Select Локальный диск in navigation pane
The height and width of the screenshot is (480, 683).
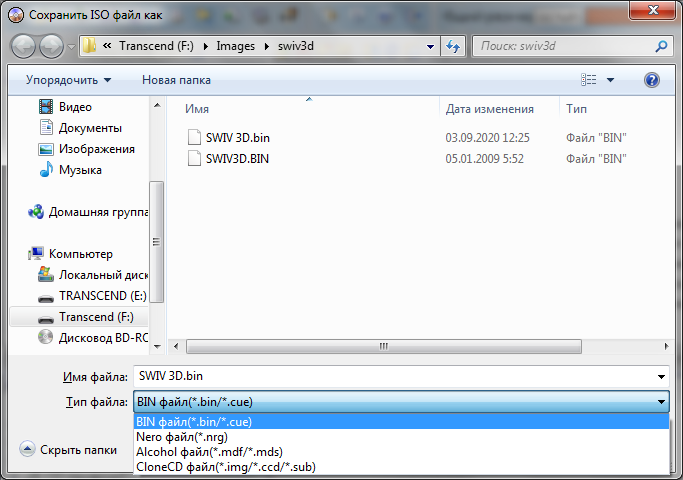tap(104, 275)
